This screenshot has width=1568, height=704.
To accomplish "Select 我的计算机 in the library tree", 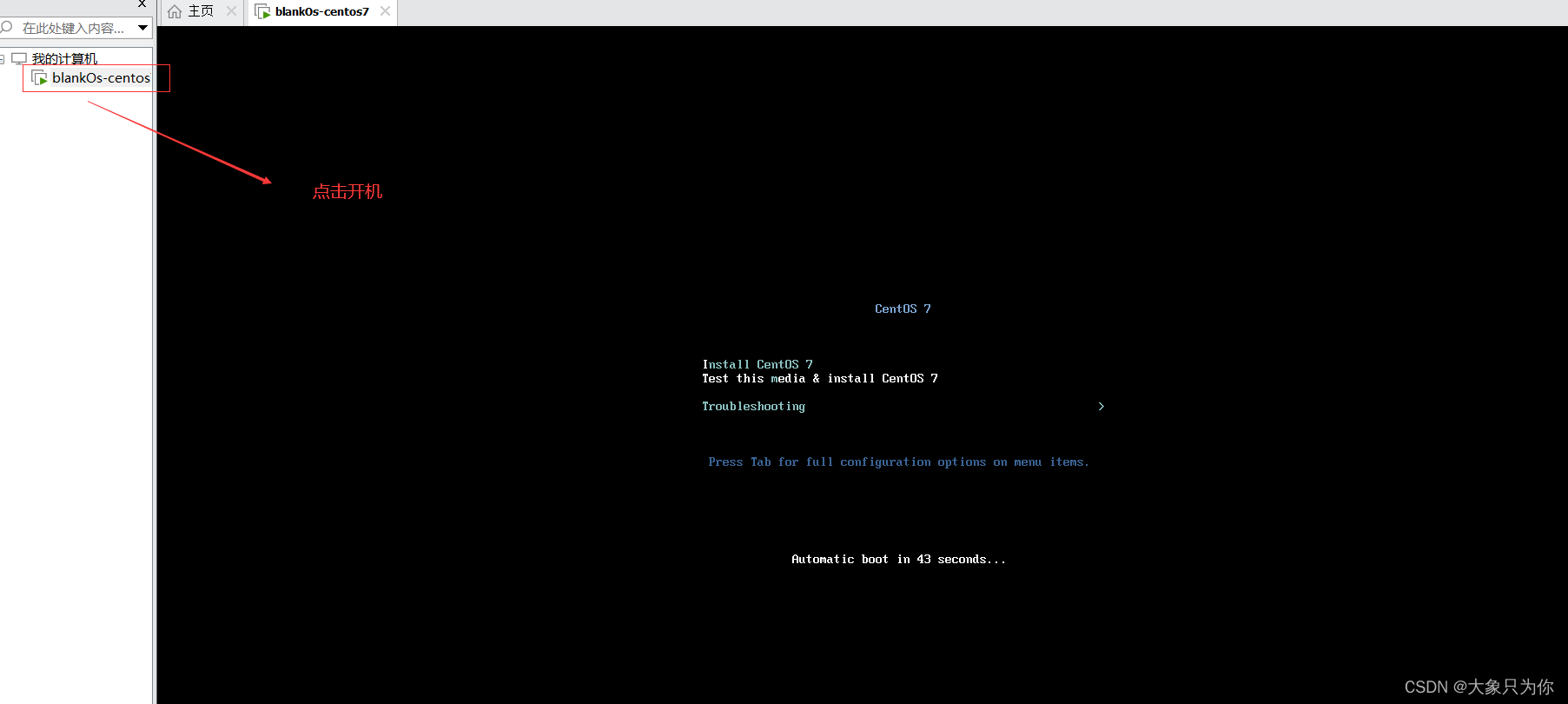I will tap(64, 59).
